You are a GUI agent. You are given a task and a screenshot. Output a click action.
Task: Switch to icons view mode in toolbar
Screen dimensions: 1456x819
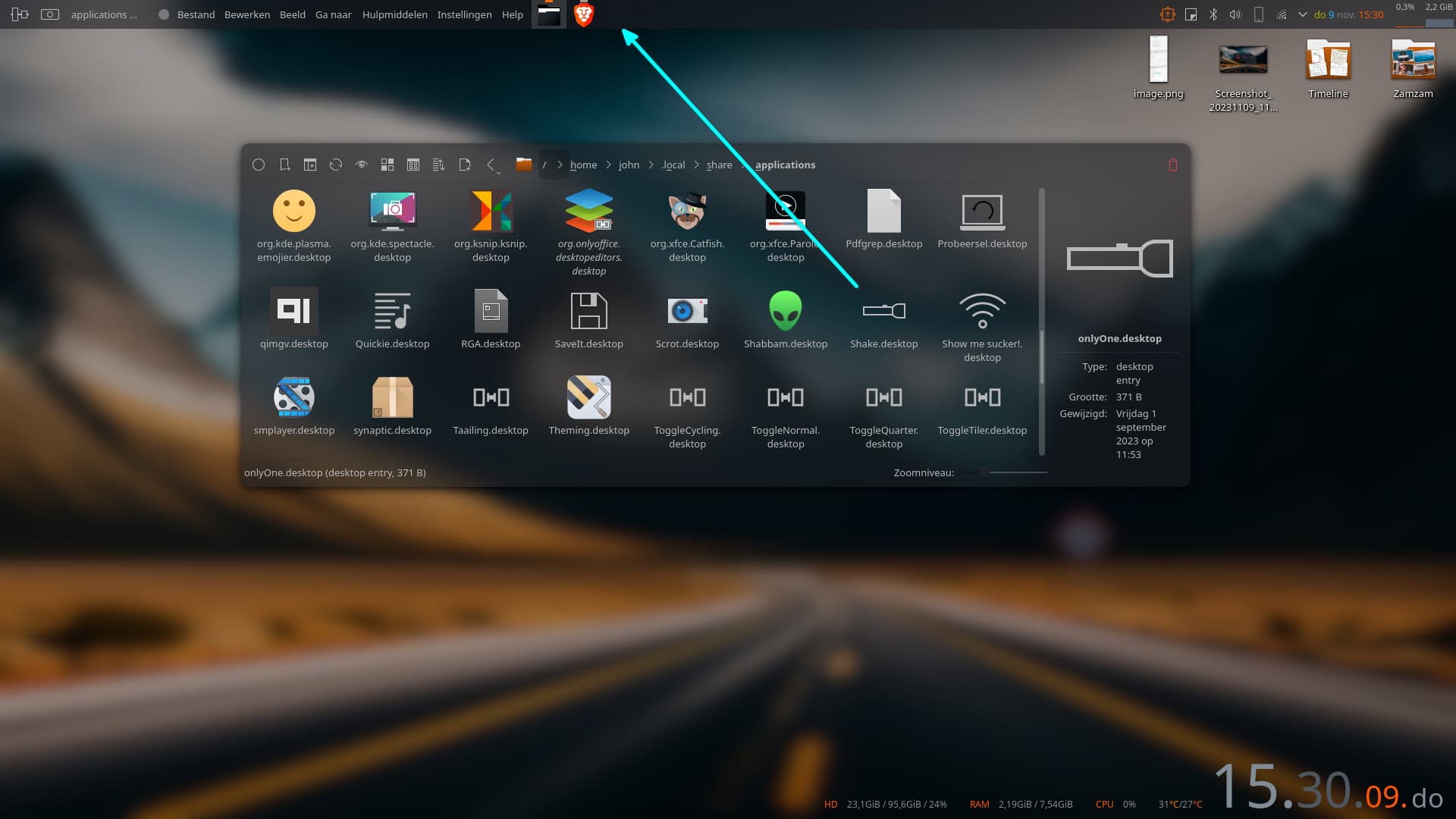point(388,165)
